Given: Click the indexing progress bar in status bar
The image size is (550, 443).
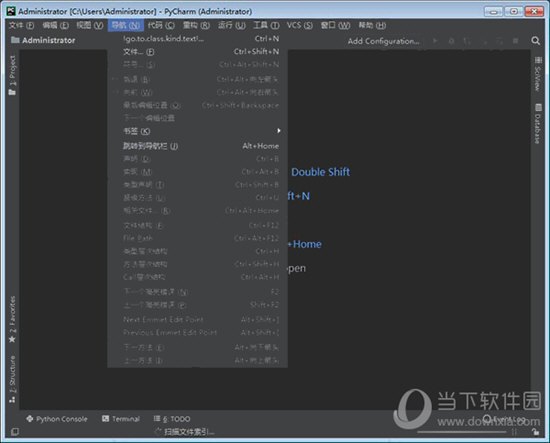Looking at the screenshot, I should tap(462, 432).
